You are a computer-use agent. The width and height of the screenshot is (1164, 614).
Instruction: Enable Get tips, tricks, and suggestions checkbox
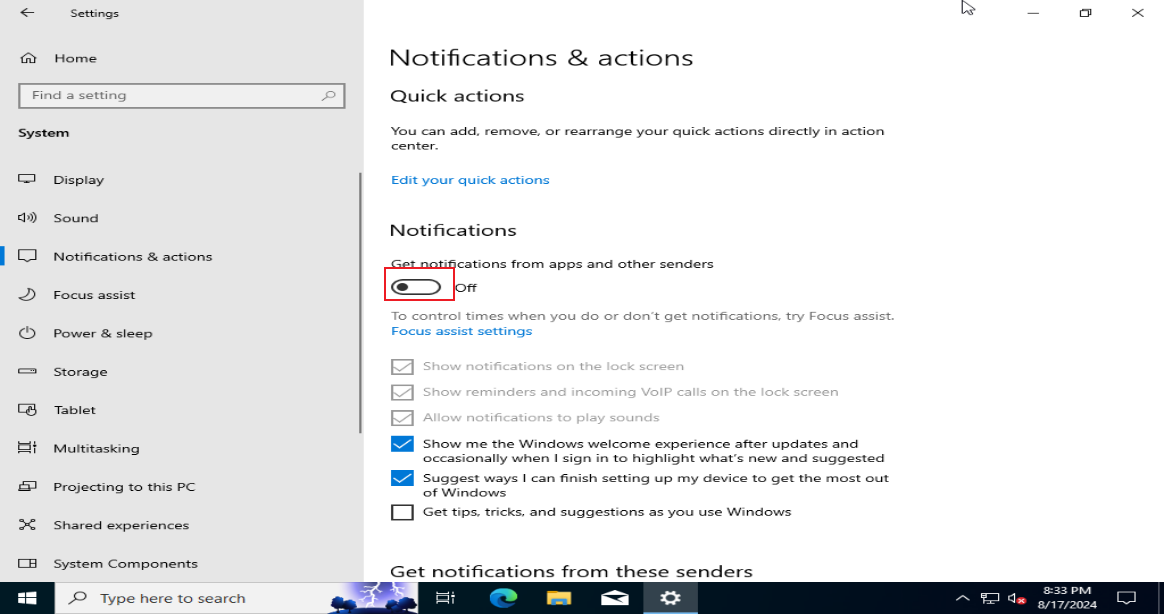[402, 512]
